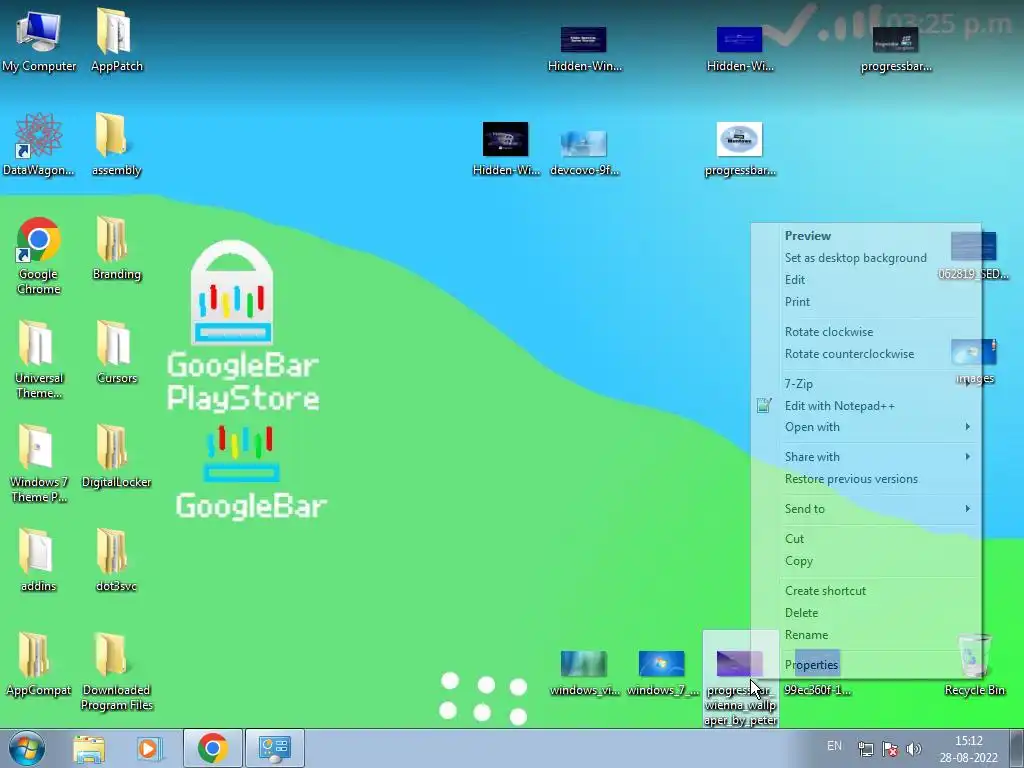1024x768 pixels.
Task: Open the volume speaker tray icon
Action: coord(914,749)
